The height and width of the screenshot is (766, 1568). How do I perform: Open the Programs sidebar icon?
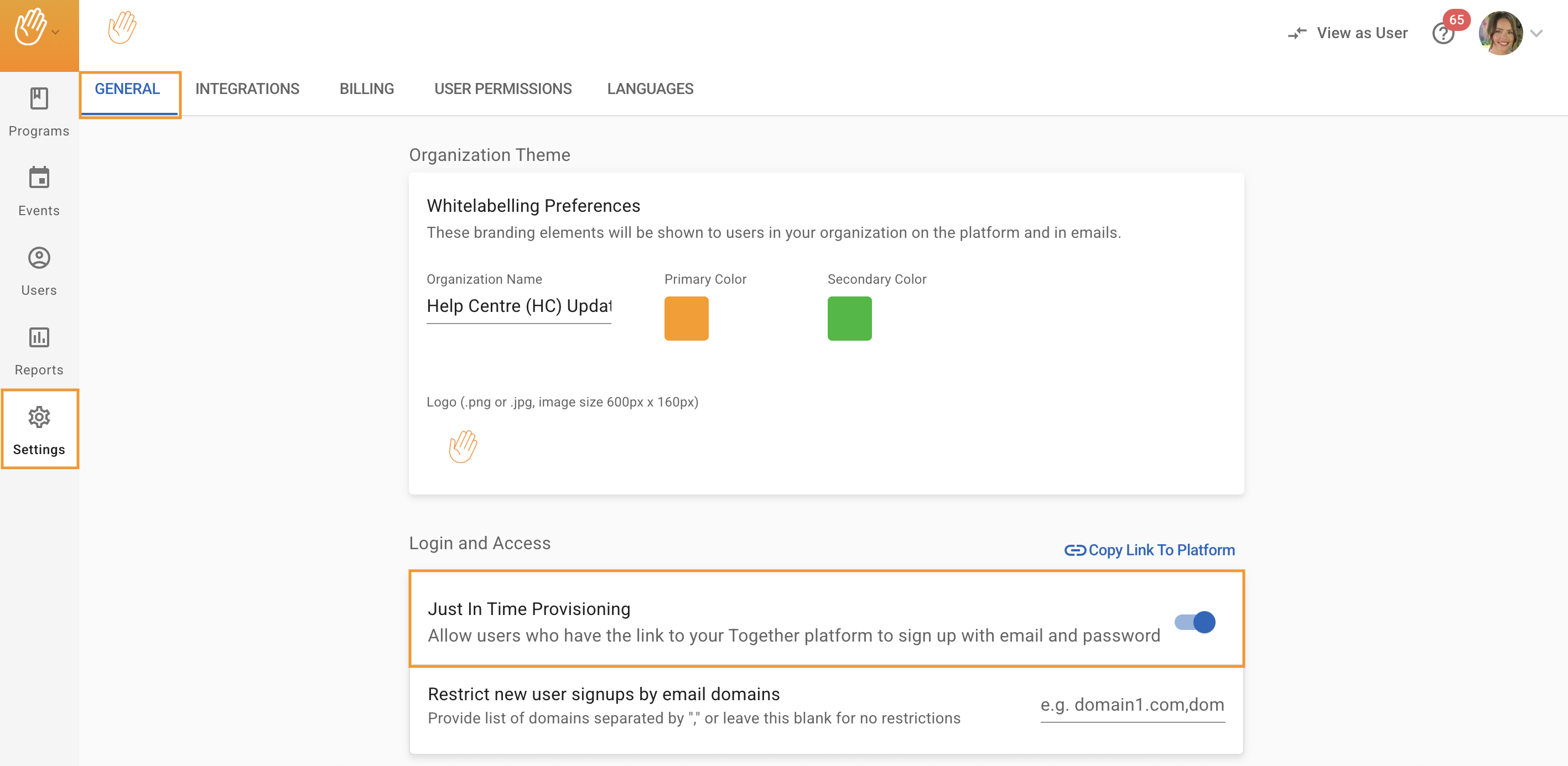39,98
